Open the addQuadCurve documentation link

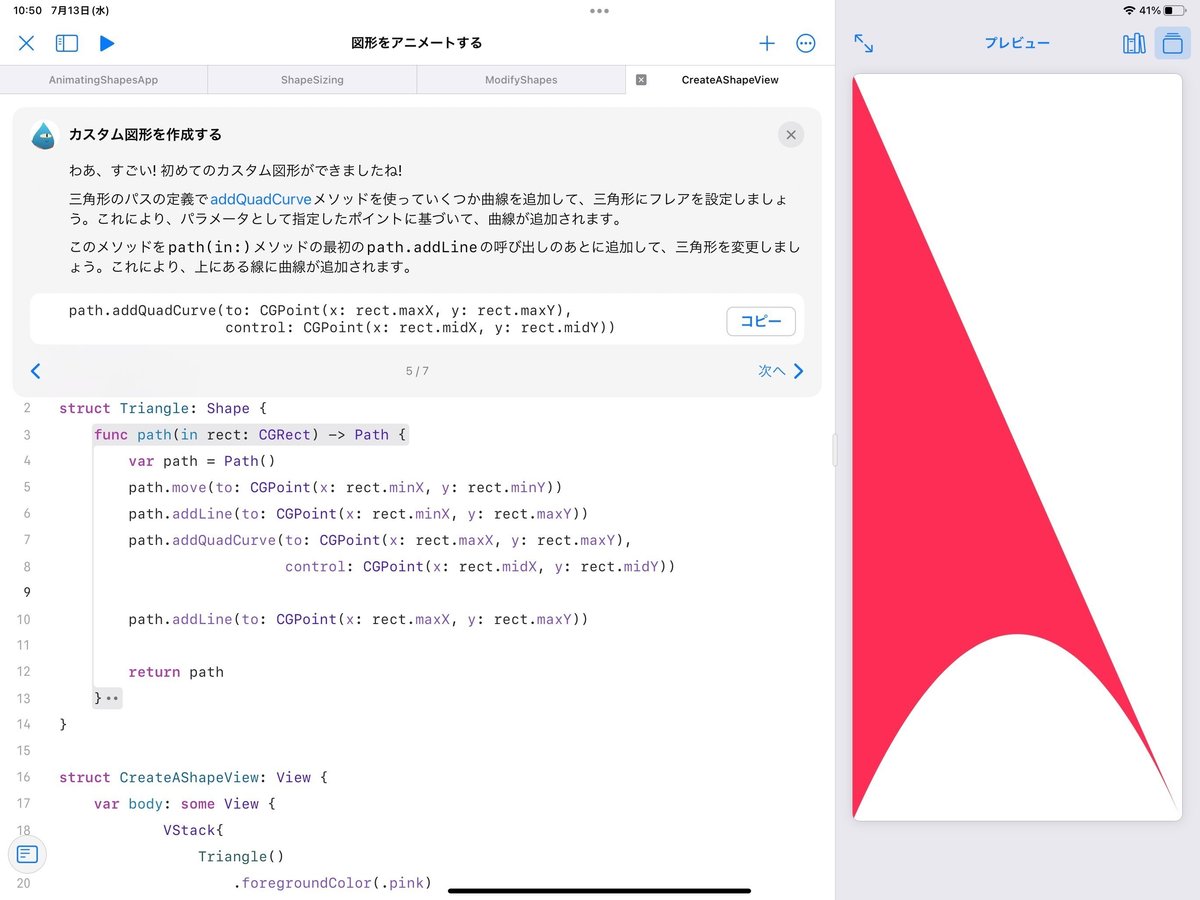261,199
